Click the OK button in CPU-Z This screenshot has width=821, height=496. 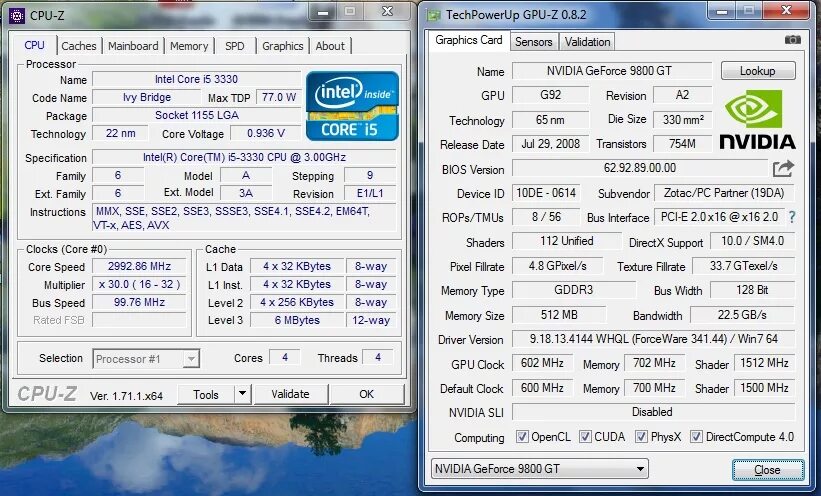[x=367, y=394]
